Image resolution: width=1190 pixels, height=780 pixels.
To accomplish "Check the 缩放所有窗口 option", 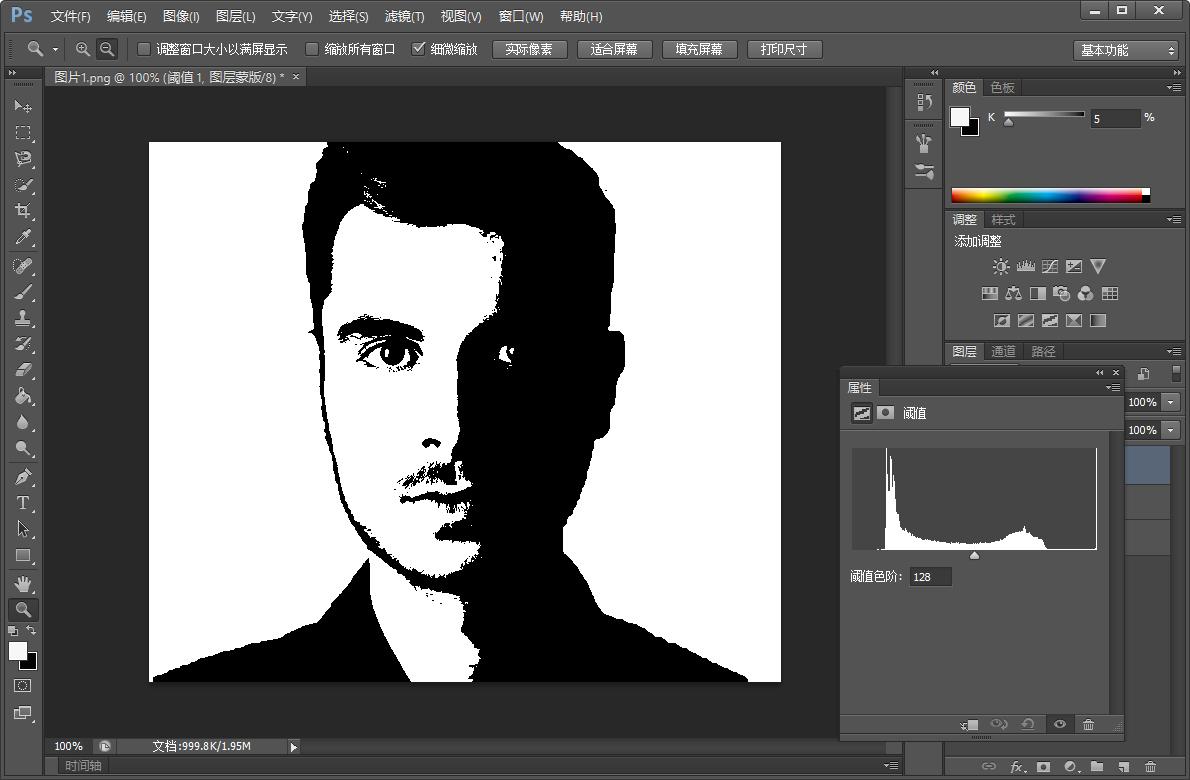I will coord(312,49).
